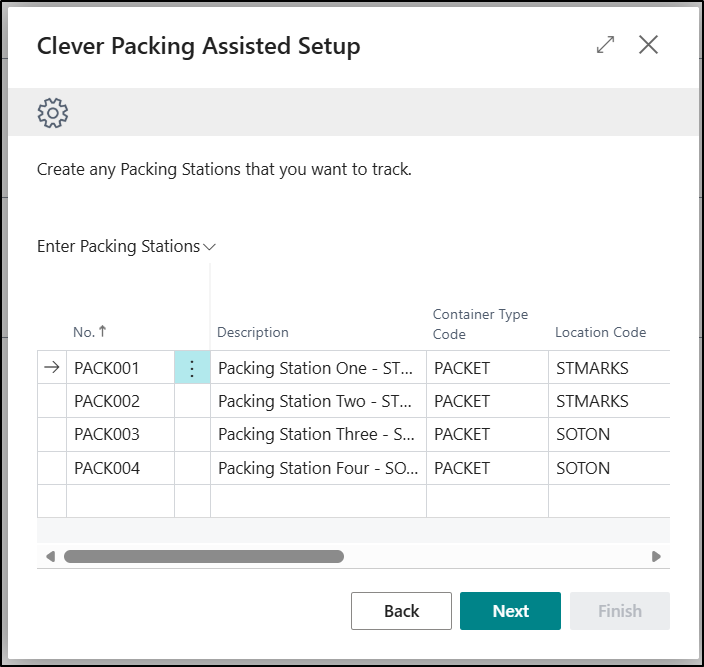The image size is (704, 667).
Task: Close the Clever Packing Assisted Setup dialog
Action: (x=649, y=45)
